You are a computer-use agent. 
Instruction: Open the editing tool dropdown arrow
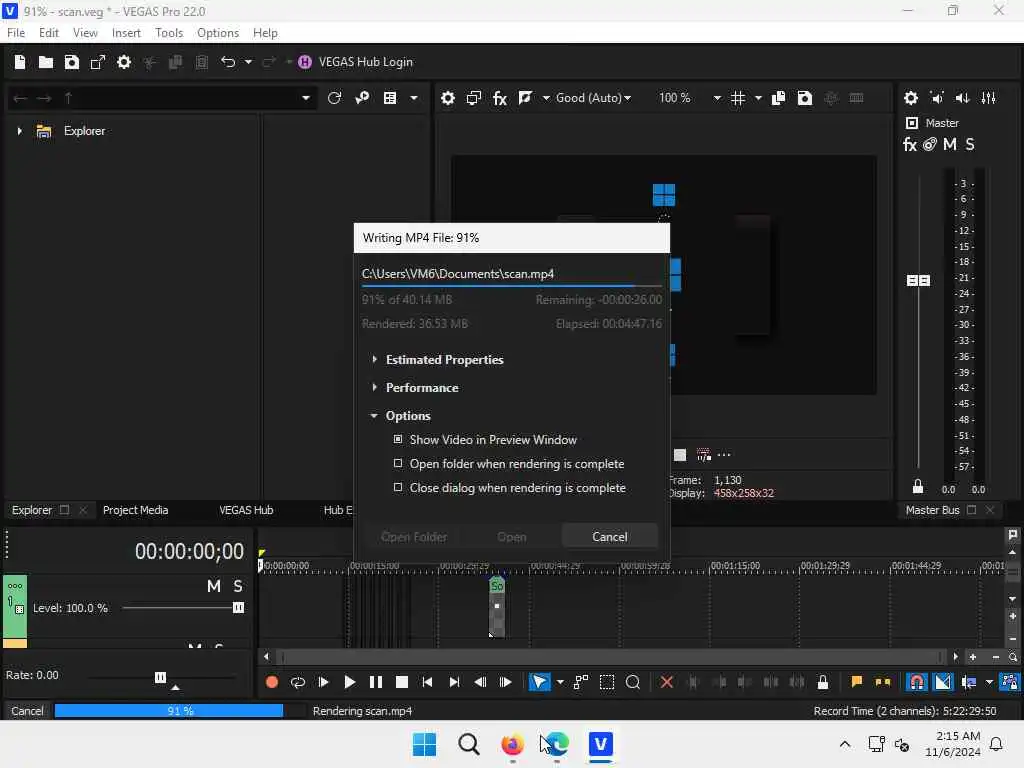560,682
